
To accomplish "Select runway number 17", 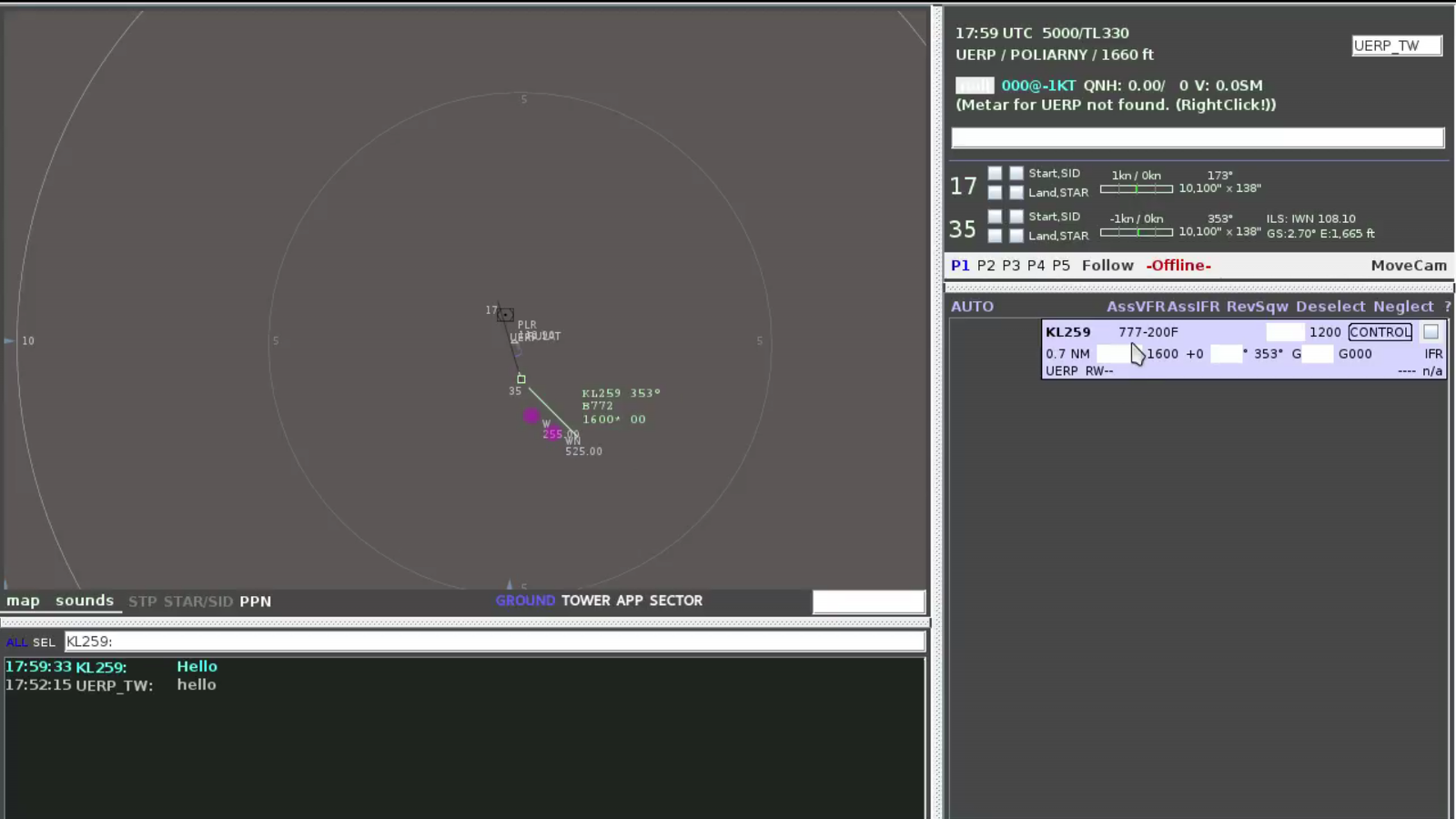I will click(963, 187).
